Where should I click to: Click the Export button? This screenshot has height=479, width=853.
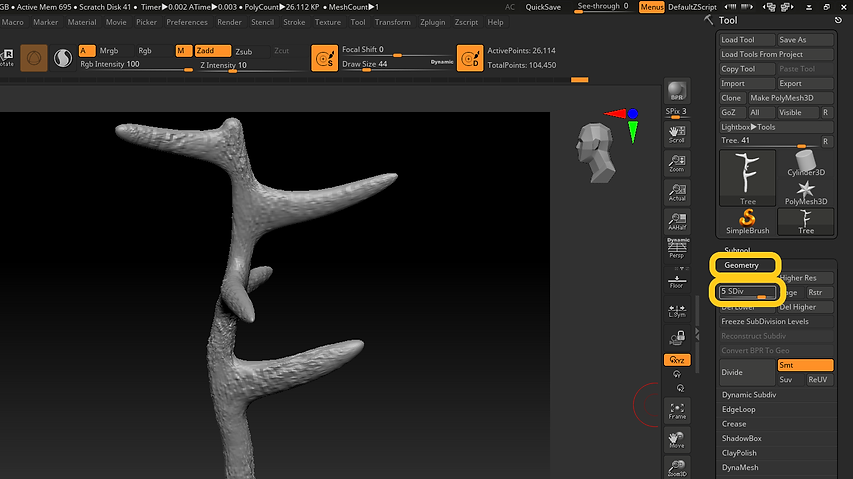tap(805, 83)
